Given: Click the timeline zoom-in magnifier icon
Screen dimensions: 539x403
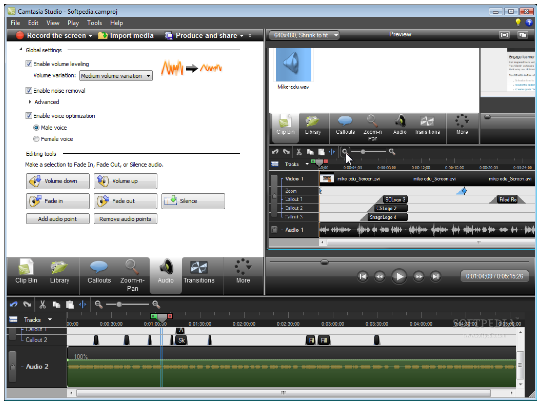Looking at the screenshot, I should coord(156,304).
